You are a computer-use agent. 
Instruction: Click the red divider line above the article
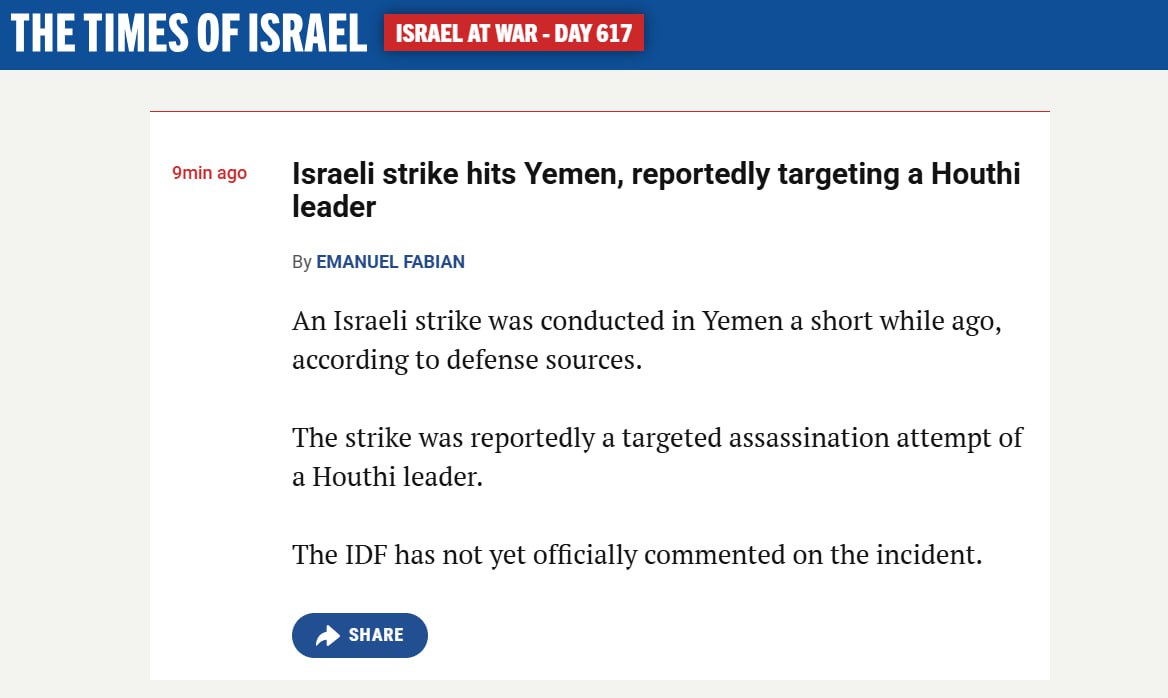pyautogui.click(x=600, y=111)
